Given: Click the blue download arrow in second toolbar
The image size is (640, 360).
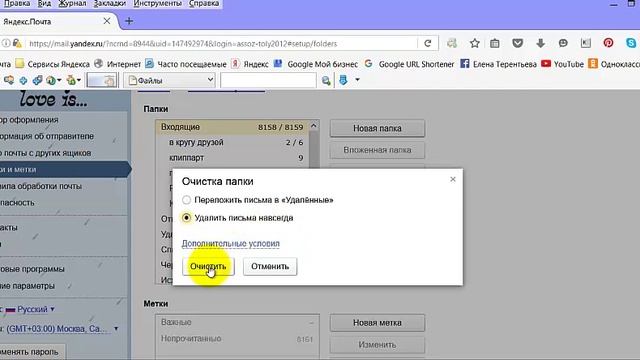Looking at the screenshot, I should tap(343, 80).
